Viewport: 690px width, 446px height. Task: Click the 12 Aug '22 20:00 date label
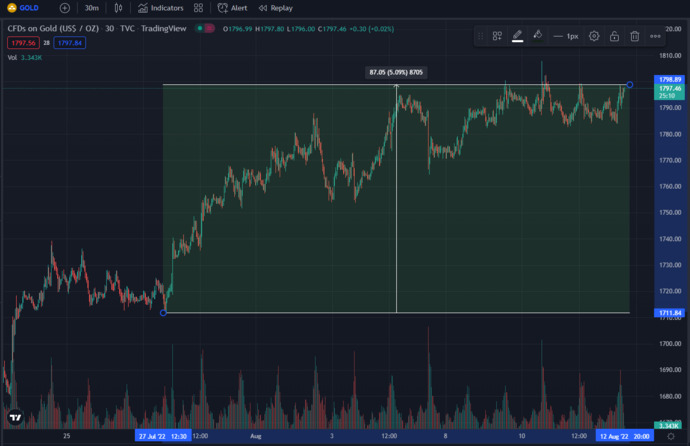[x=624, y=436]
